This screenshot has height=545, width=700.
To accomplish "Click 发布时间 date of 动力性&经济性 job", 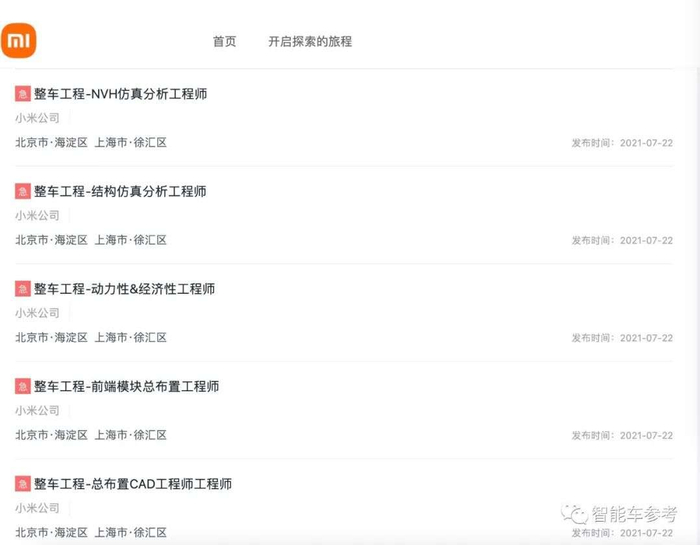I will tap(622, 338).
